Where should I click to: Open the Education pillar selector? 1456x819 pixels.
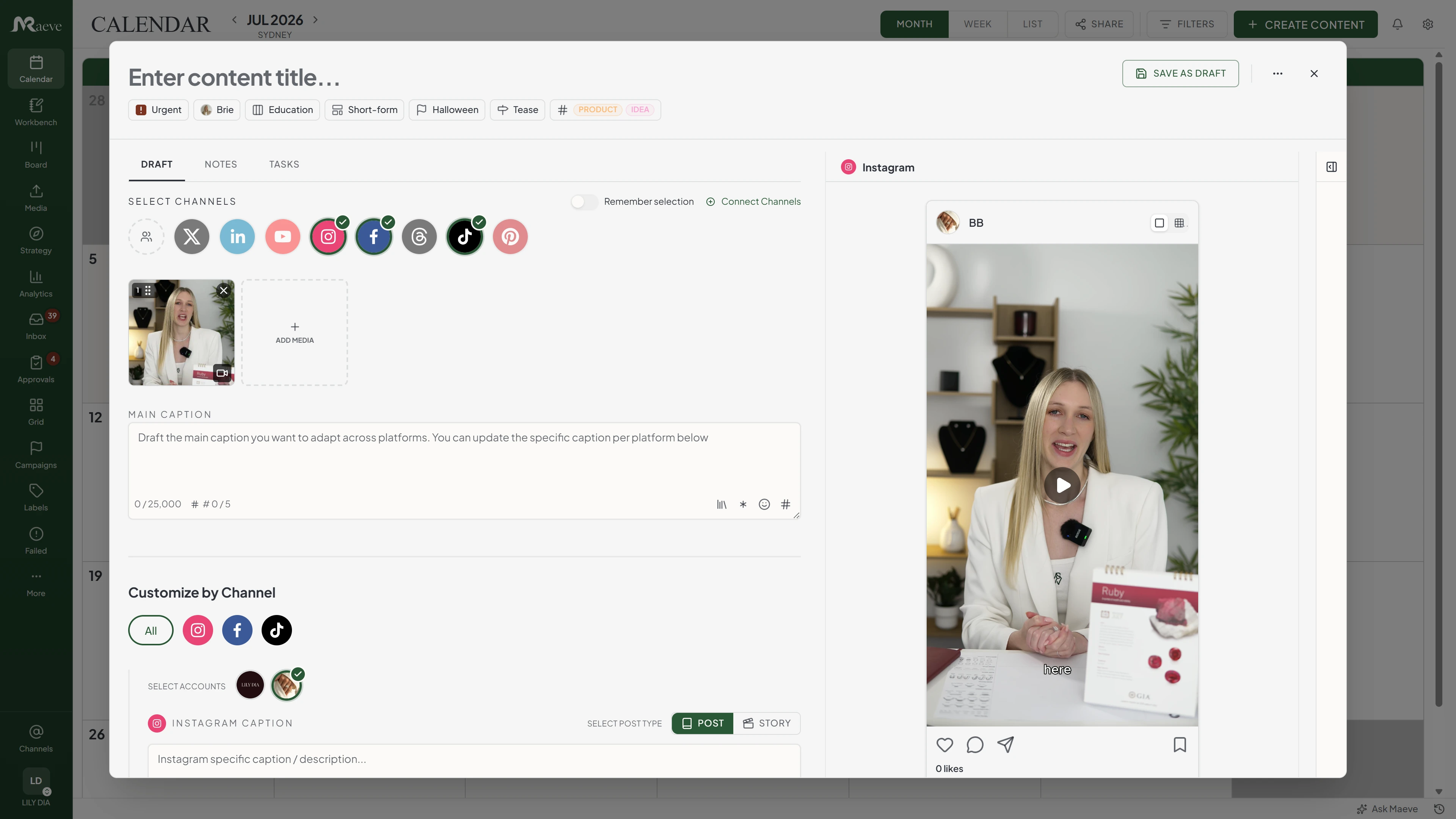pyautogui.click(x=282, y=110)
